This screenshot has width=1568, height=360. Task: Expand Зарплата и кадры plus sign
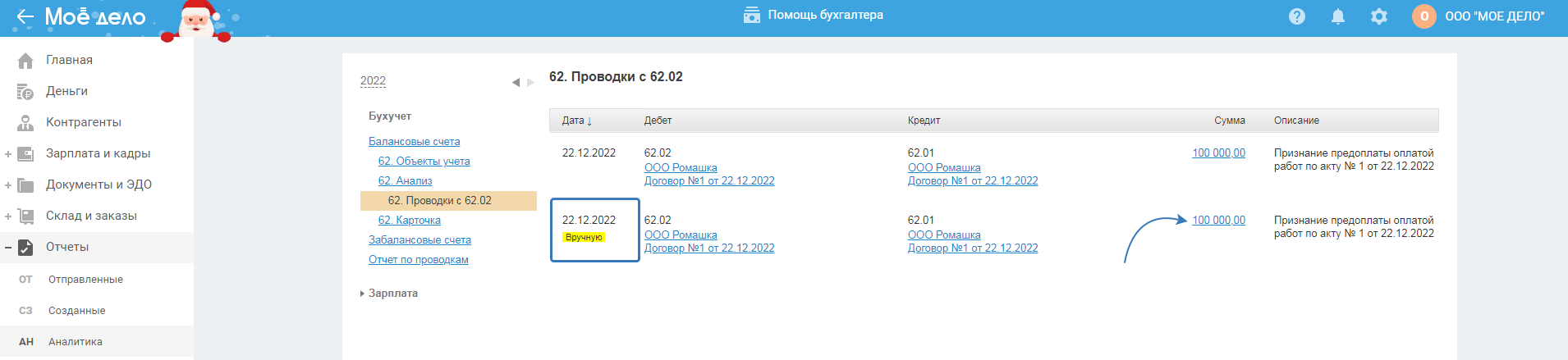pyautogui.click(x=8, y=153)
